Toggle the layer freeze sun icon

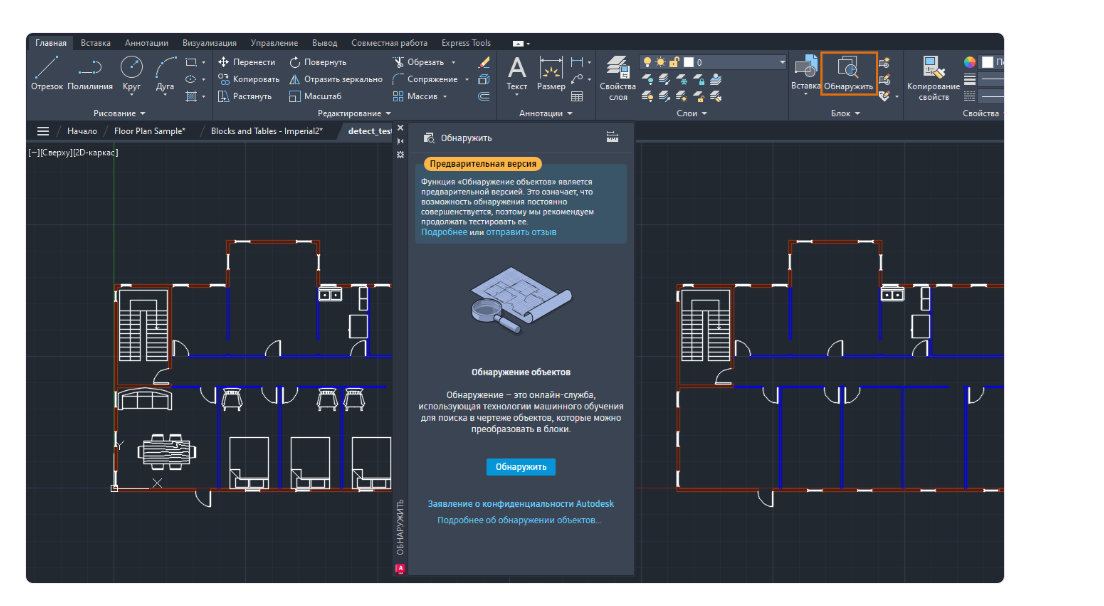pyautogui.click(x=660, y=62)
